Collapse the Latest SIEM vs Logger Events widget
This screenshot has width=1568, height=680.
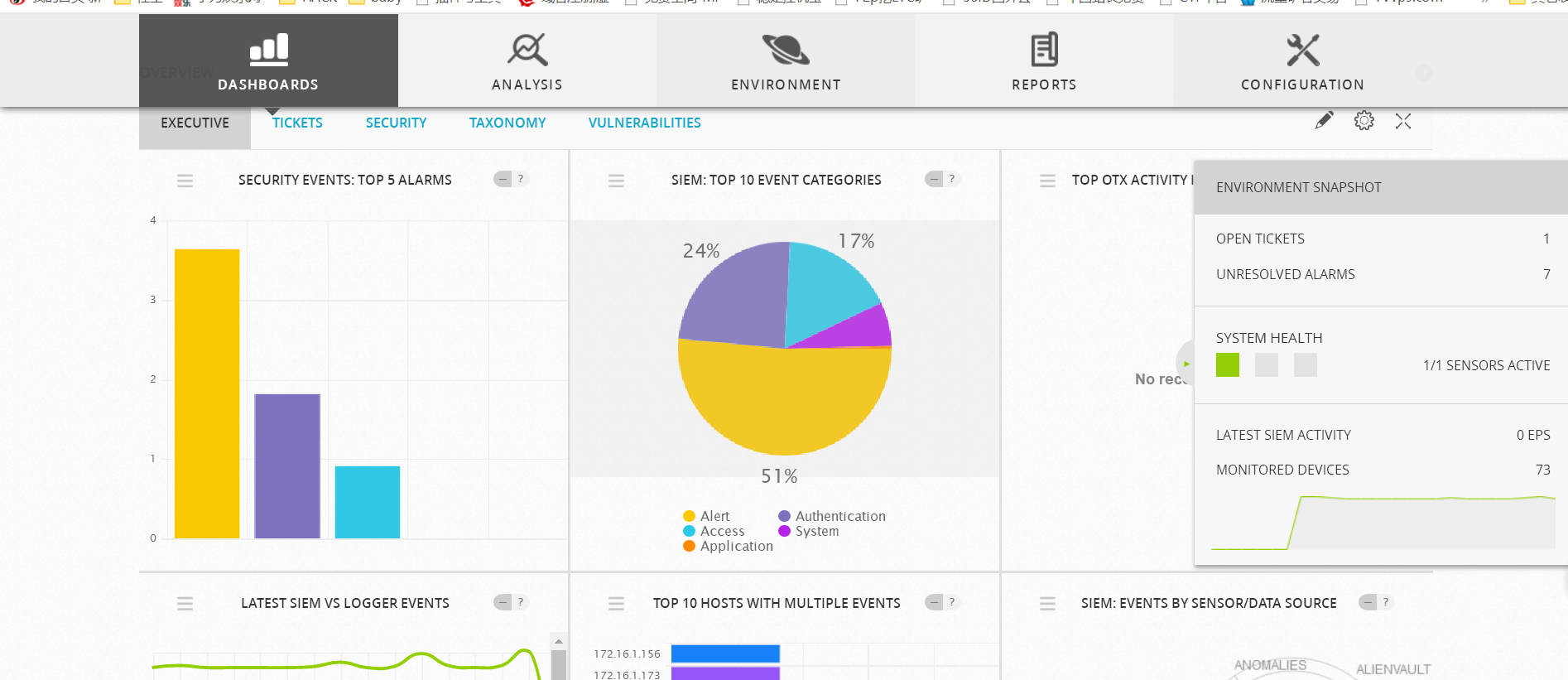(x=503, y=602)
